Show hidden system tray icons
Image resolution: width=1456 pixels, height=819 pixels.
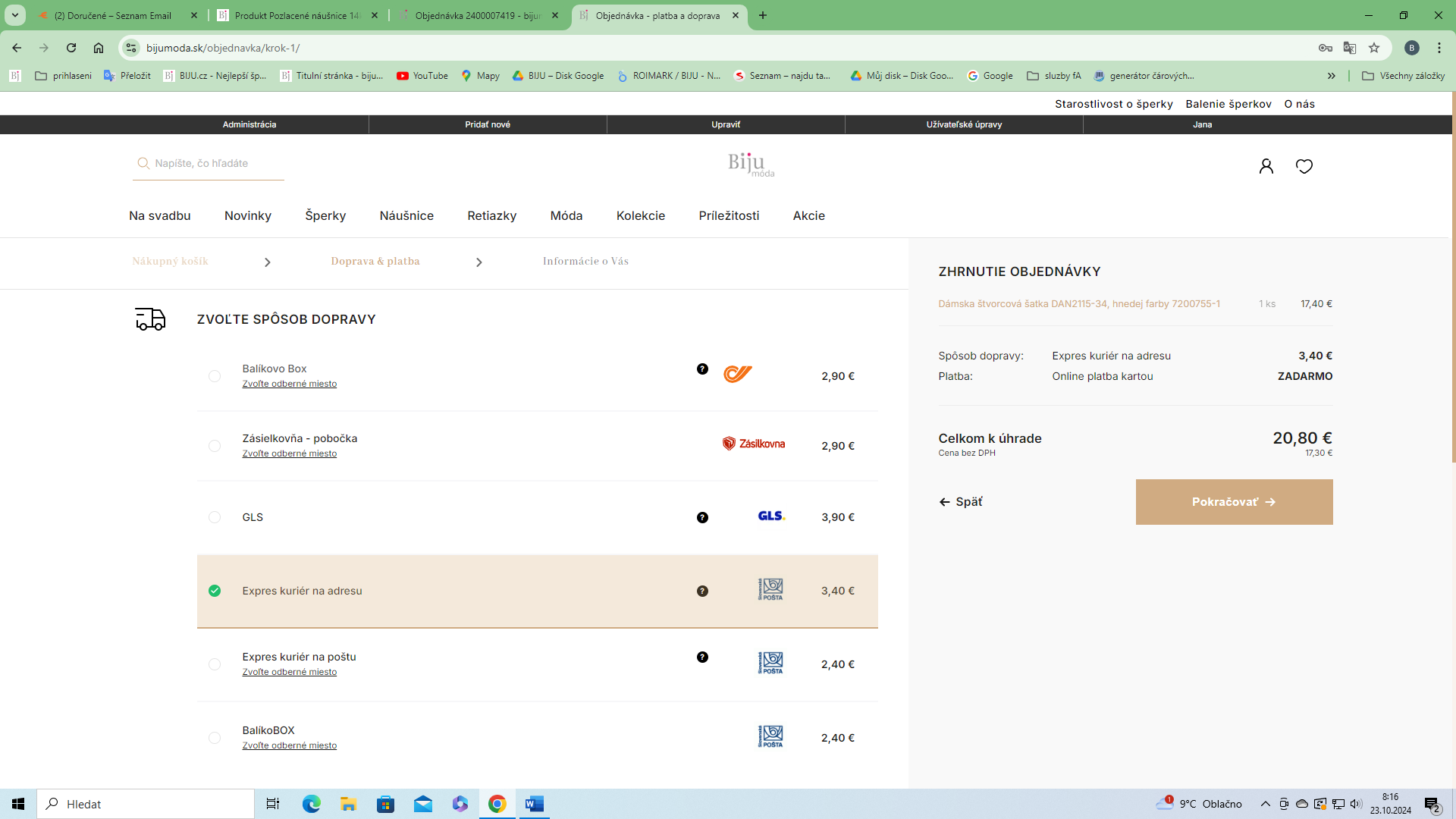click(x=1265, y=804)
